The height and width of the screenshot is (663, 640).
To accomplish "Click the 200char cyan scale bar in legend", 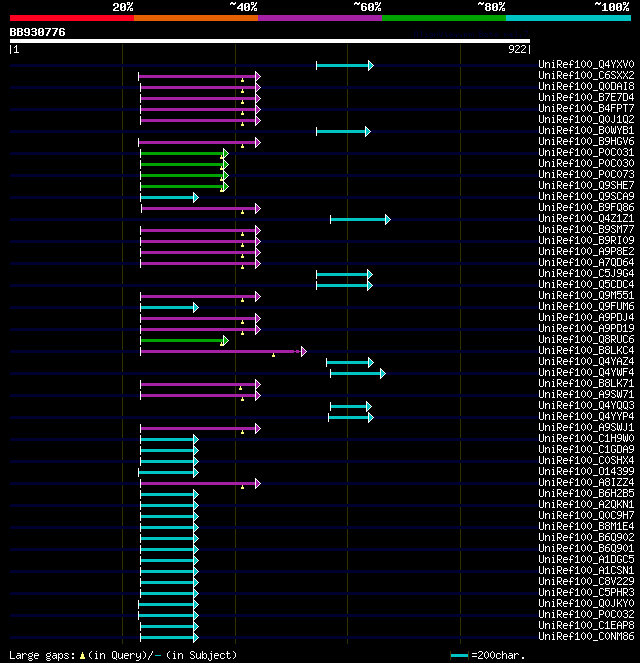I will [x=459, y=656].
